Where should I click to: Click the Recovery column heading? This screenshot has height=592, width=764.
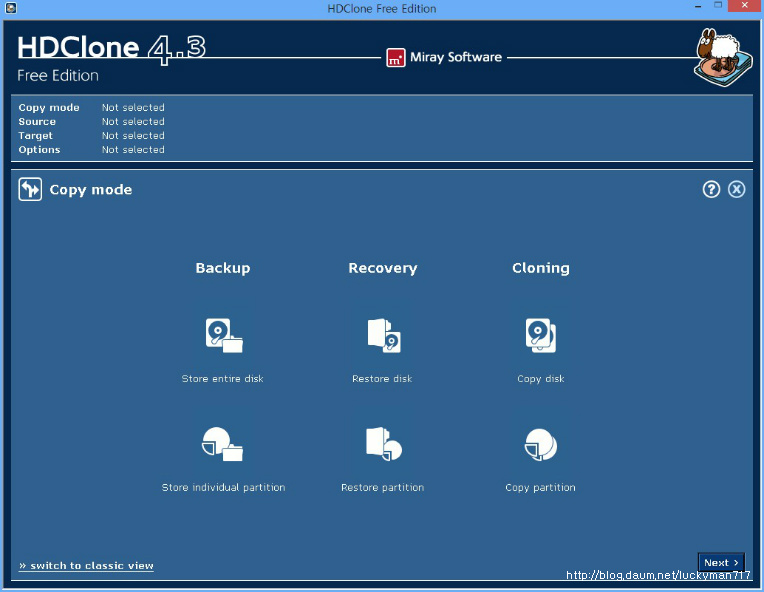click(382, 268)
